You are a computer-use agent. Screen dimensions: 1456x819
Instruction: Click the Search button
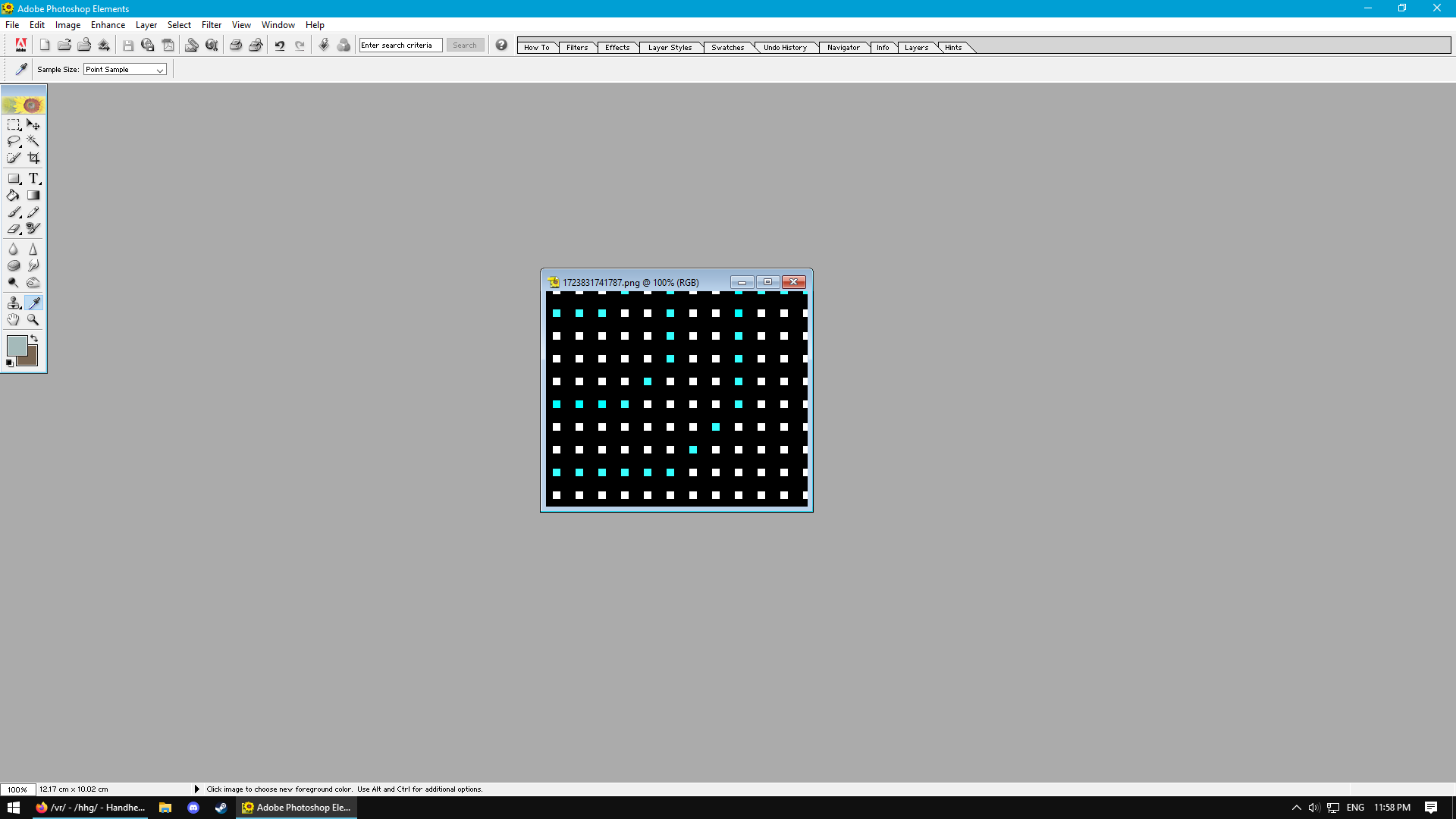pos(465,45)
